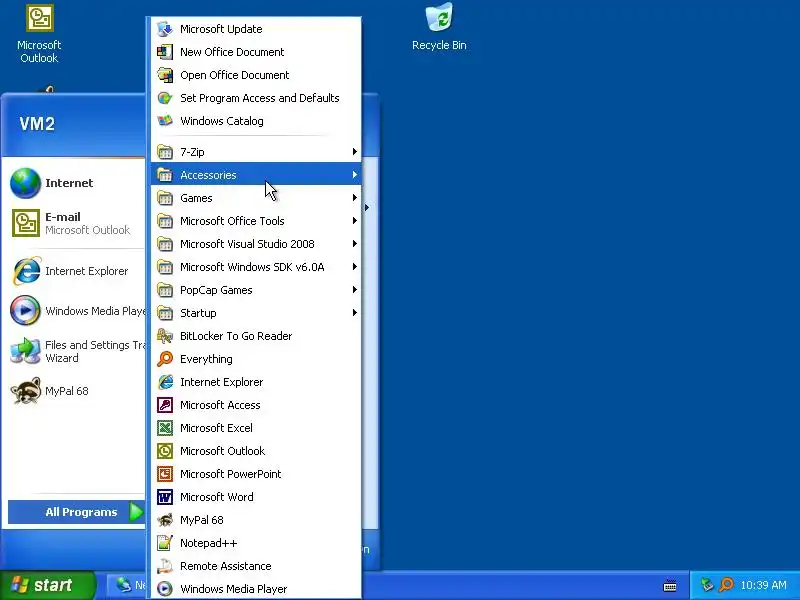Expand the Games submenu arrow
This screenshot has height=600, width=800.
(x=354, y=197)
